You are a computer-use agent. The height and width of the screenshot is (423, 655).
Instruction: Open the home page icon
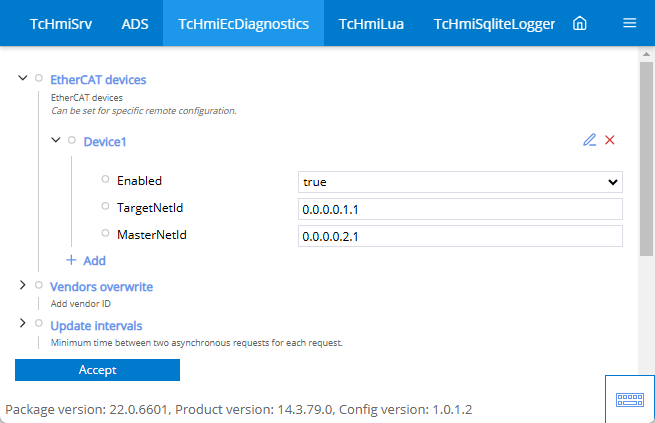[x=579, y=23]
